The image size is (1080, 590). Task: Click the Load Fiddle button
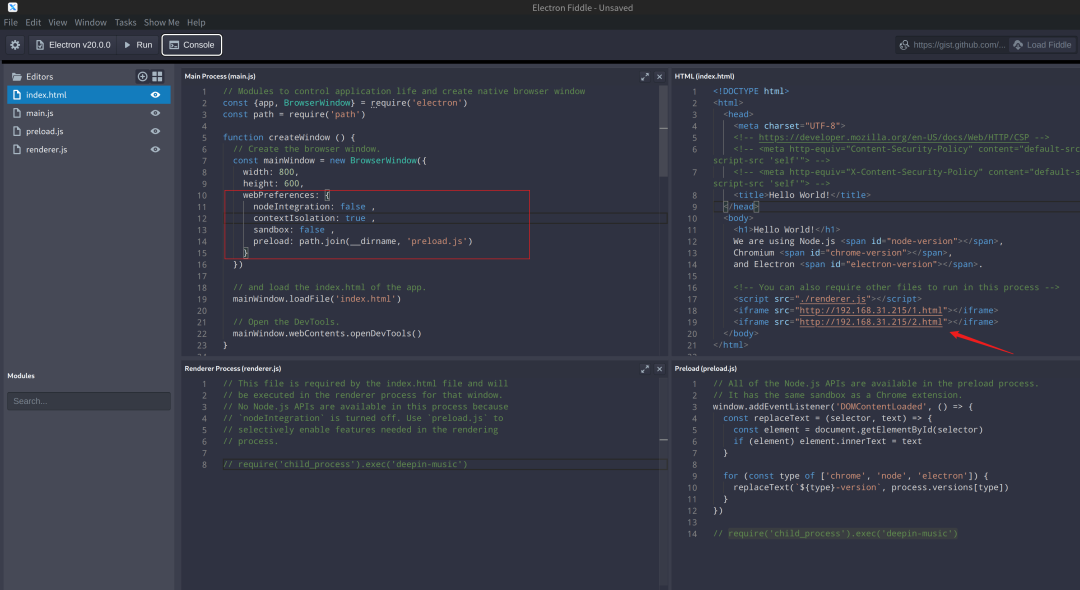pyautogui.click(x=1041, y=45)
